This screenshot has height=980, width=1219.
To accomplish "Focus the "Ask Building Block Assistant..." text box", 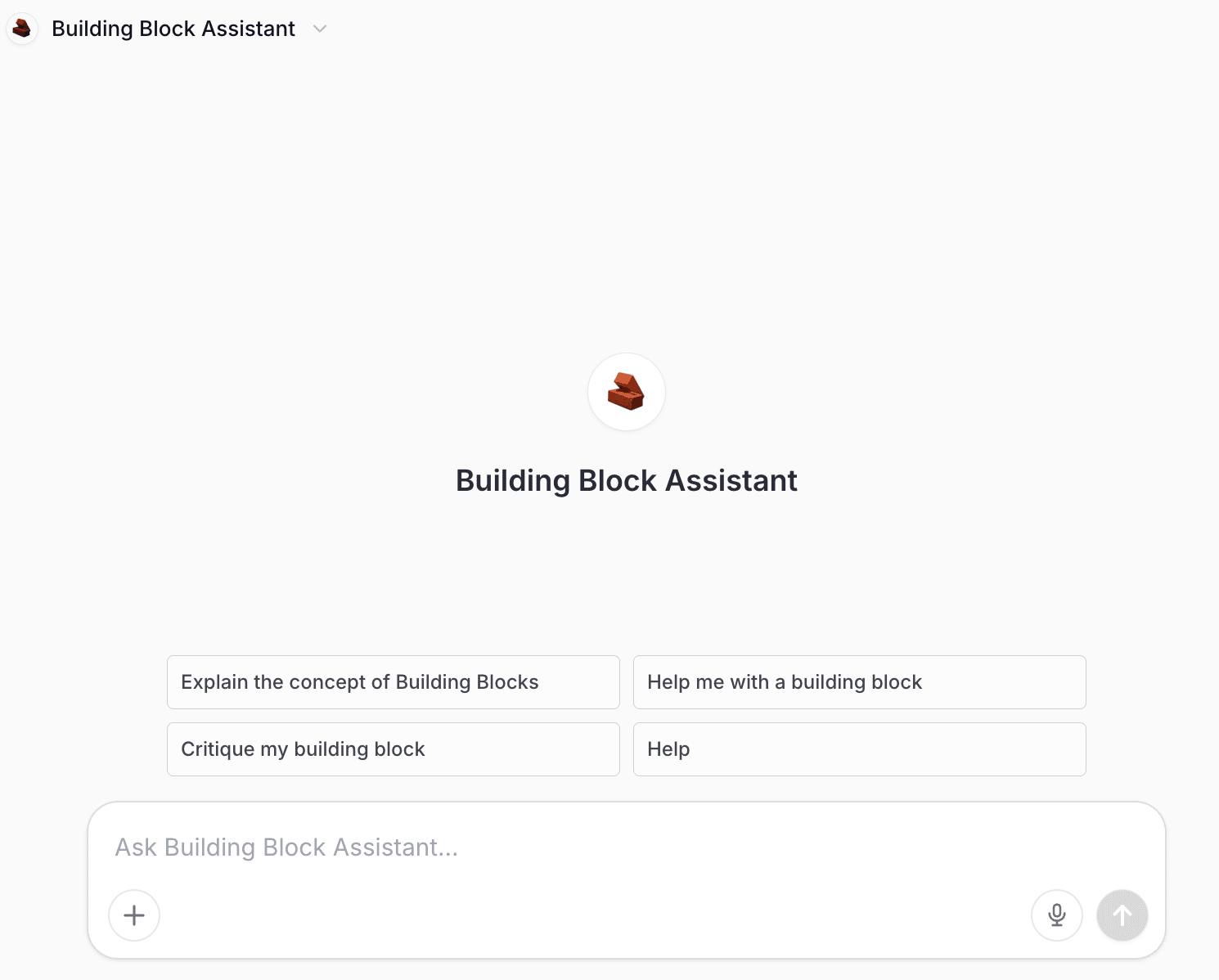I will pyautogui.click(x=627, y=847).
